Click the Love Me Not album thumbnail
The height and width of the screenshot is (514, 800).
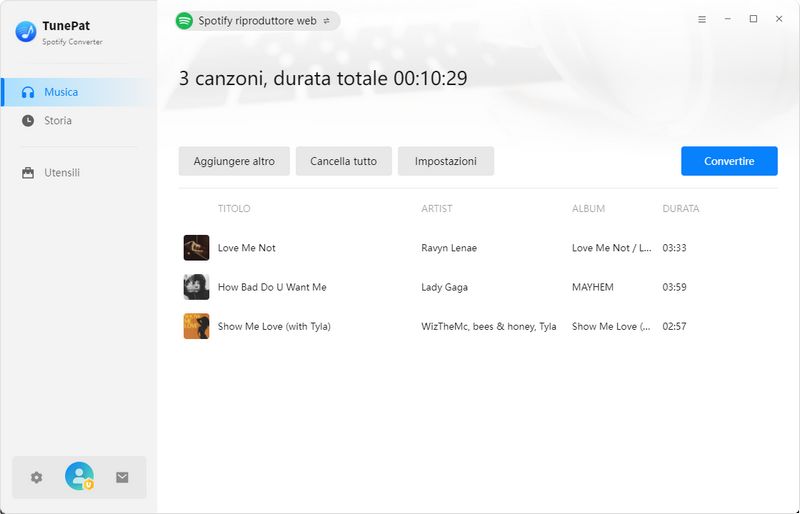point(196,248)
